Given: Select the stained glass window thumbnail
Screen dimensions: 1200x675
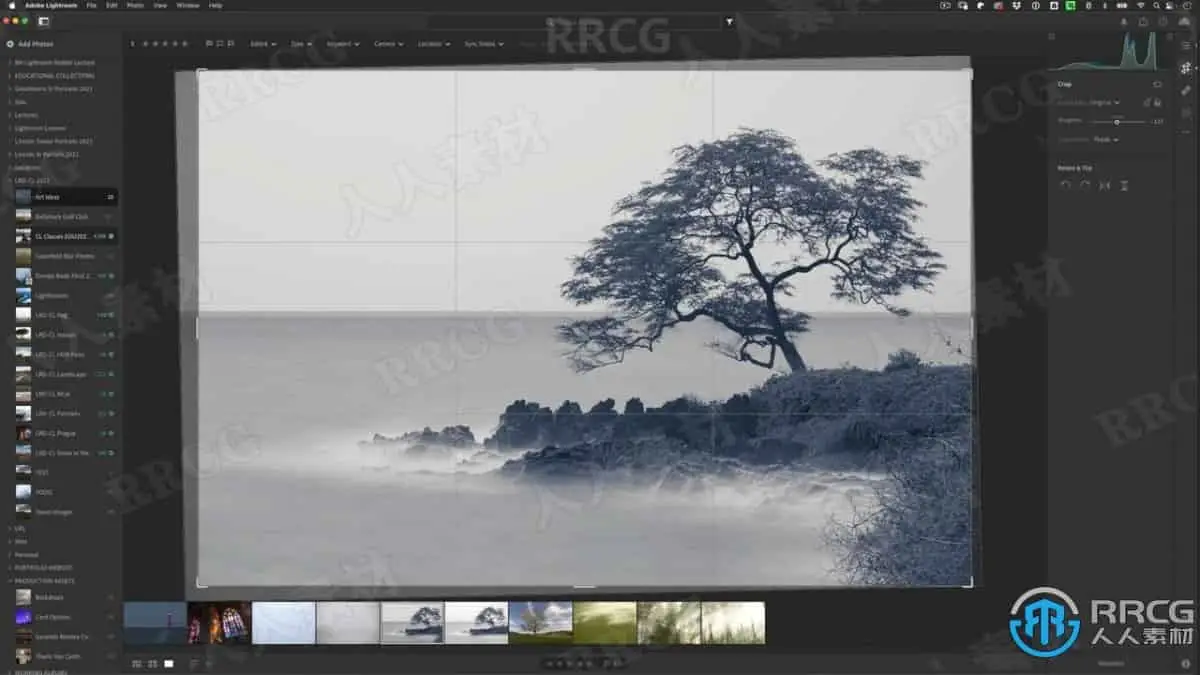Looking at the screenshot, I should pos(220,622).
